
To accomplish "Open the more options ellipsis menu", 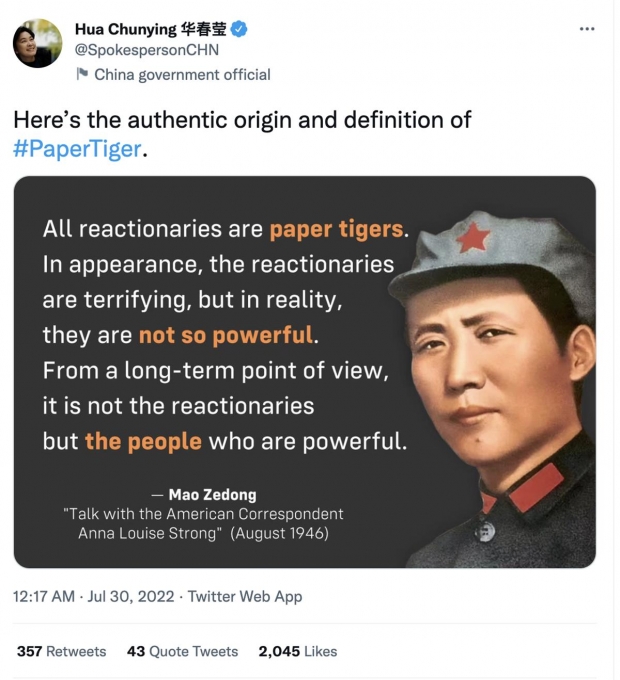I will [587, 29].
